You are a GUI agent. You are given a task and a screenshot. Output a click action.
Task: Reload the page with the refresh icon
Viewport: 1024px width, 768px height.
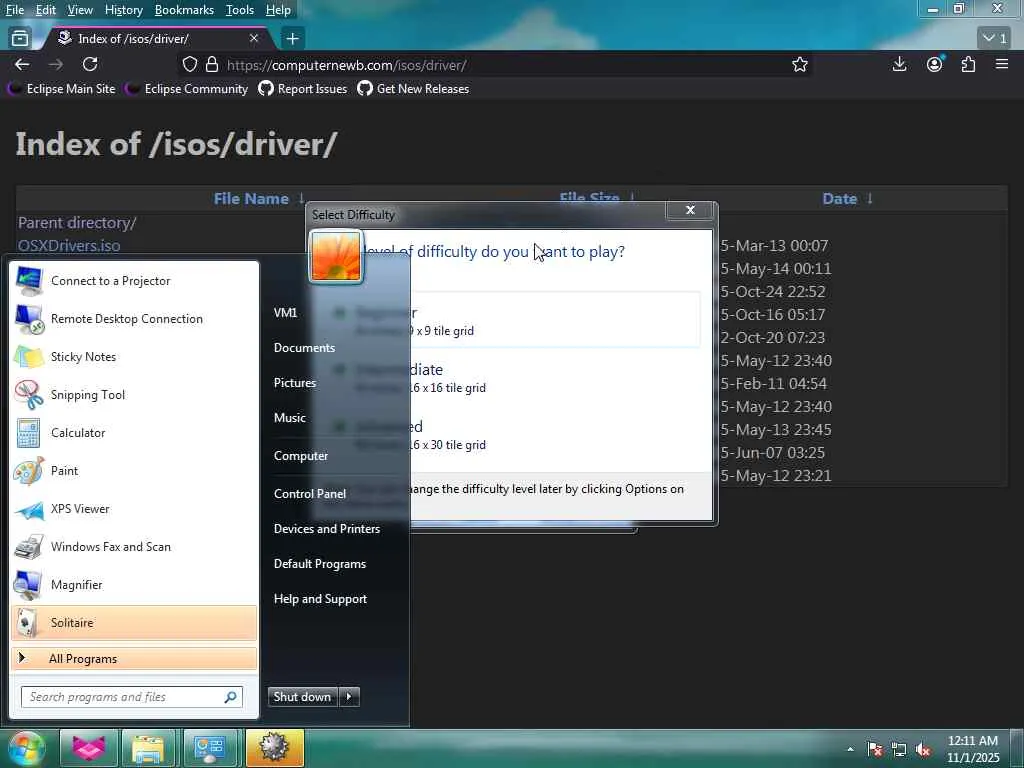coord(90,65)
